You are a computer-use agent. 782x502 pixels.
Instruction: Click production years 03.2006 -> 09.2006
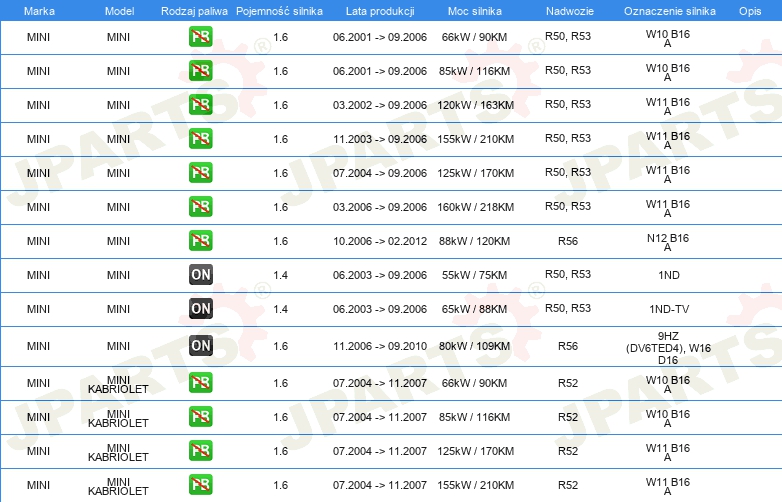pyautogui.click(x=380, y=207)
